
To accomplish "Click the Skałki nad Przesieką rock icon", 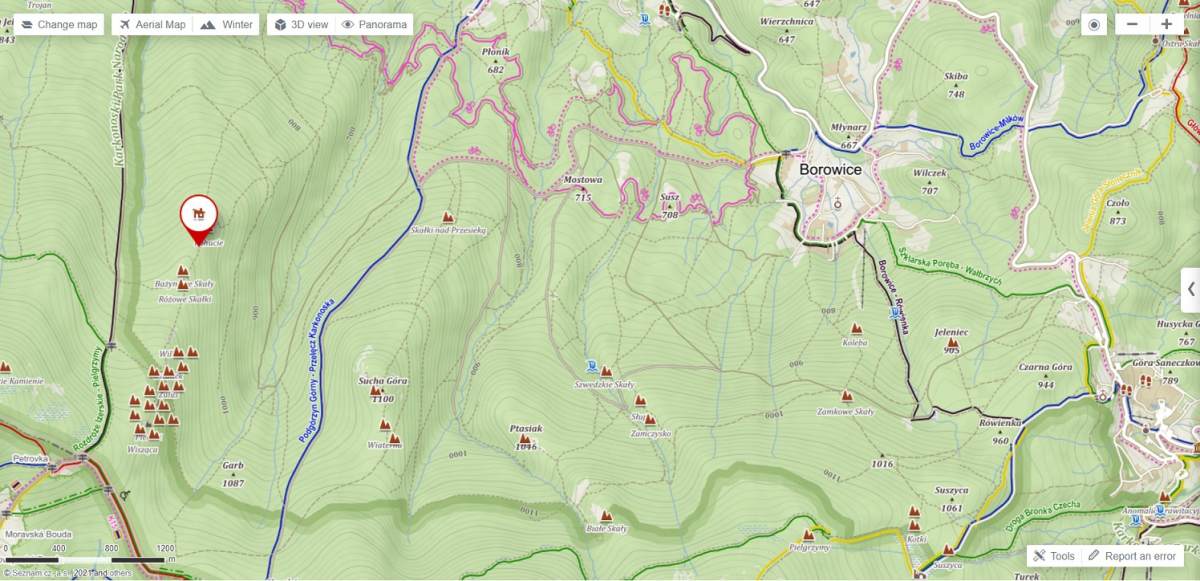I will pyautogui.click(x=448, y=217).
